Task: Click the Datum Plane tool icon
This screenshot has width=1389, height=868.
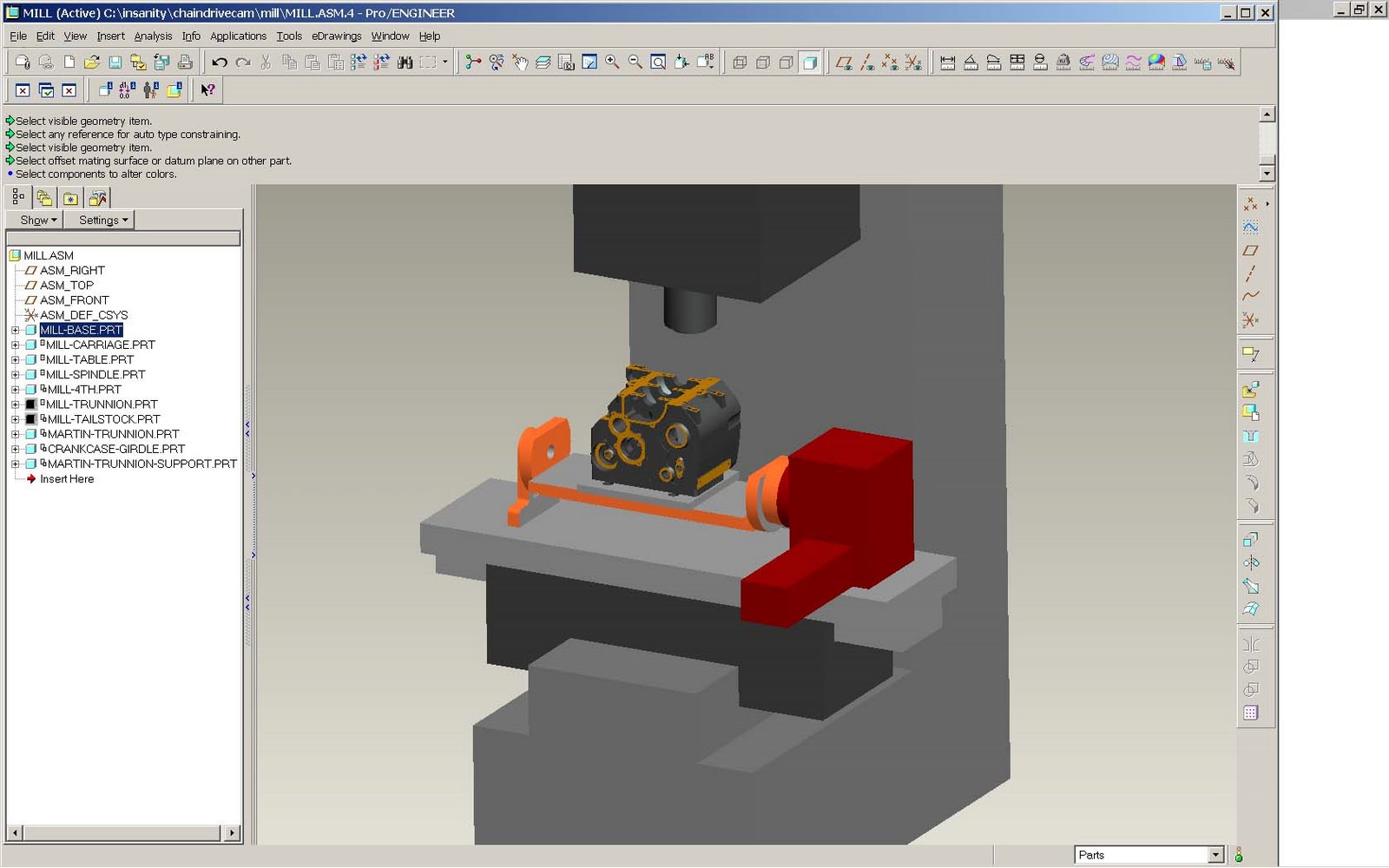Action: click(1250, 251)
